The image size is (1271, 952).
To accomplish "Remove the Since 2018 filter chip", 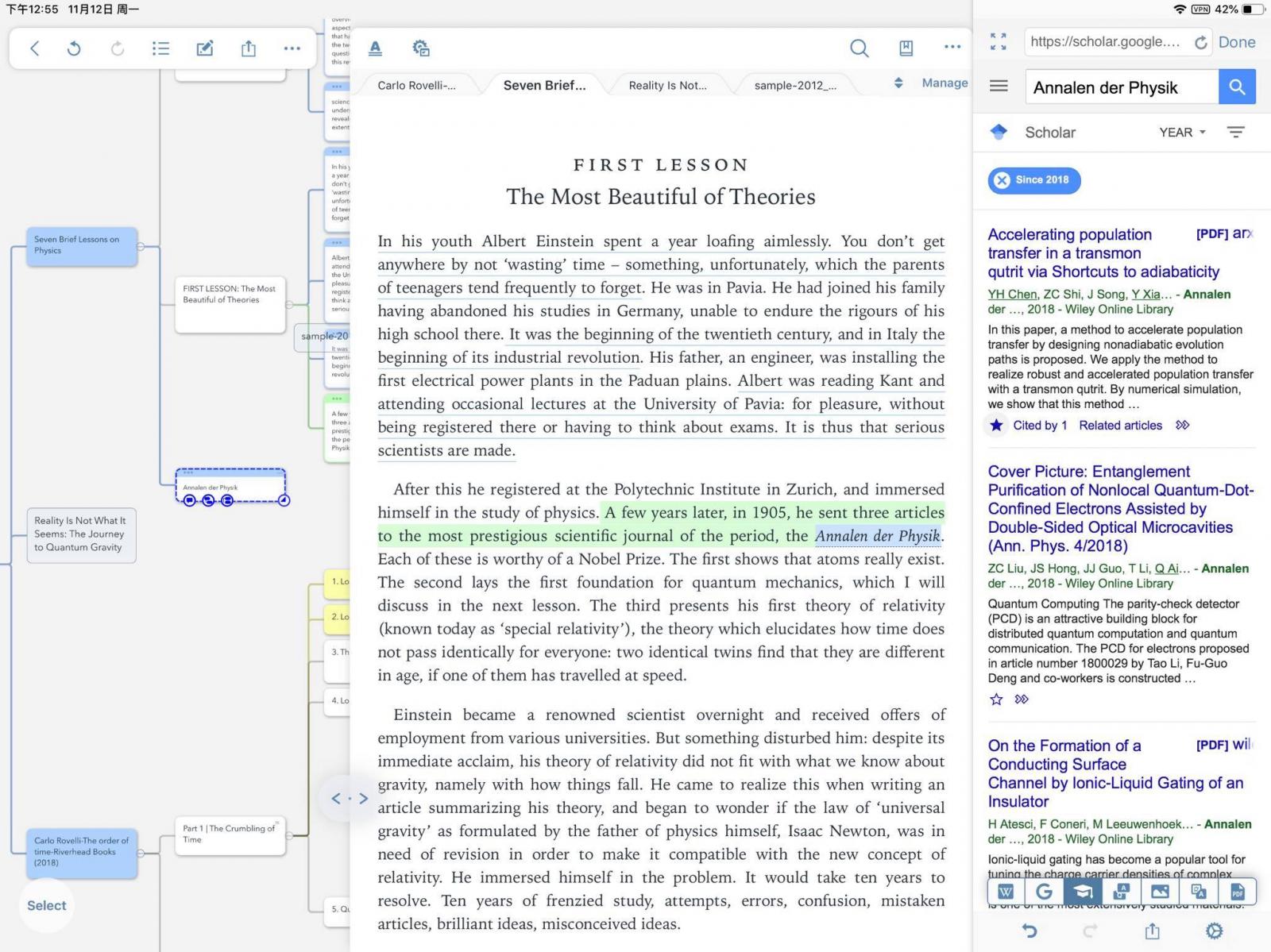I will 1003,180.
